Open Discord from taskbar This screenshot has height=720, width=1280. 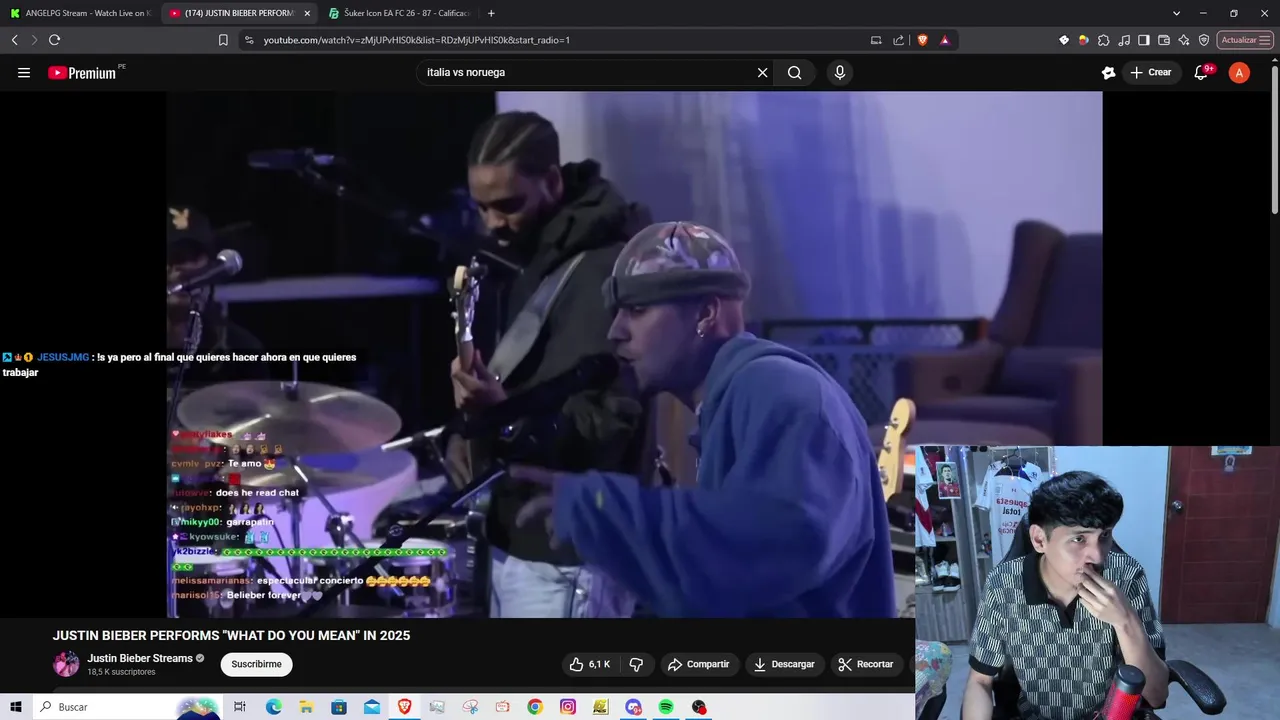point(633,707)
